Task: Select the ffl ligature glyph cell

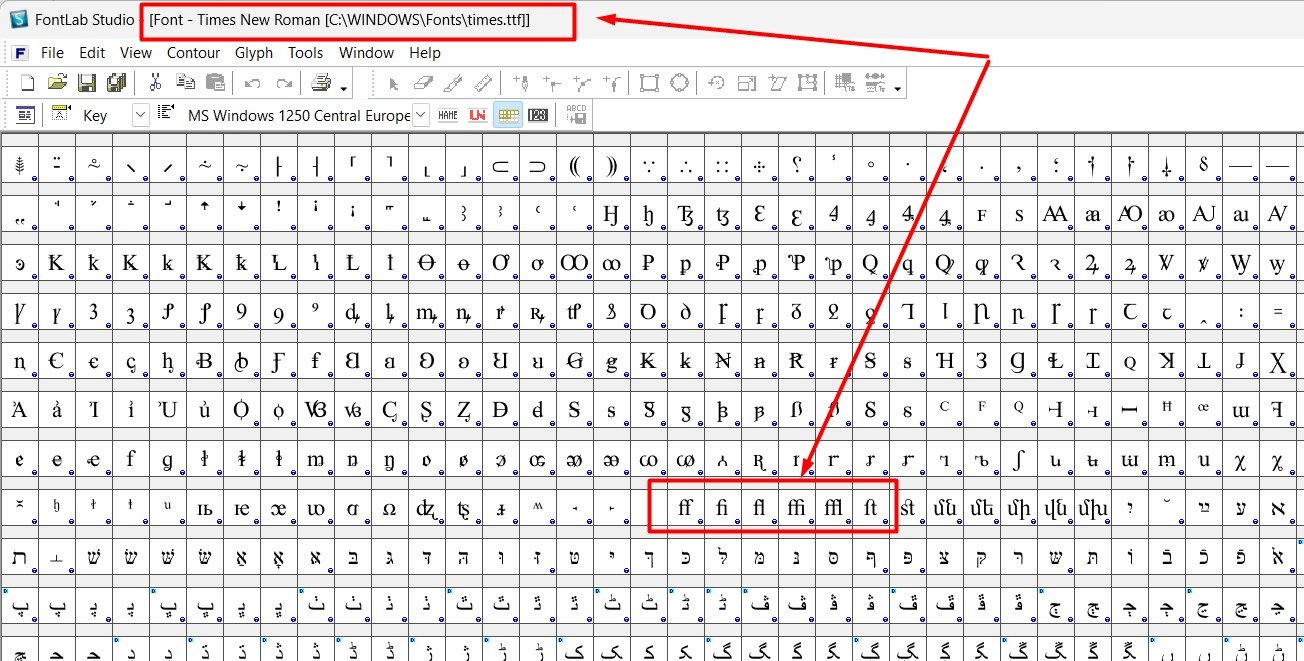Action: click(x=833, y=508)
